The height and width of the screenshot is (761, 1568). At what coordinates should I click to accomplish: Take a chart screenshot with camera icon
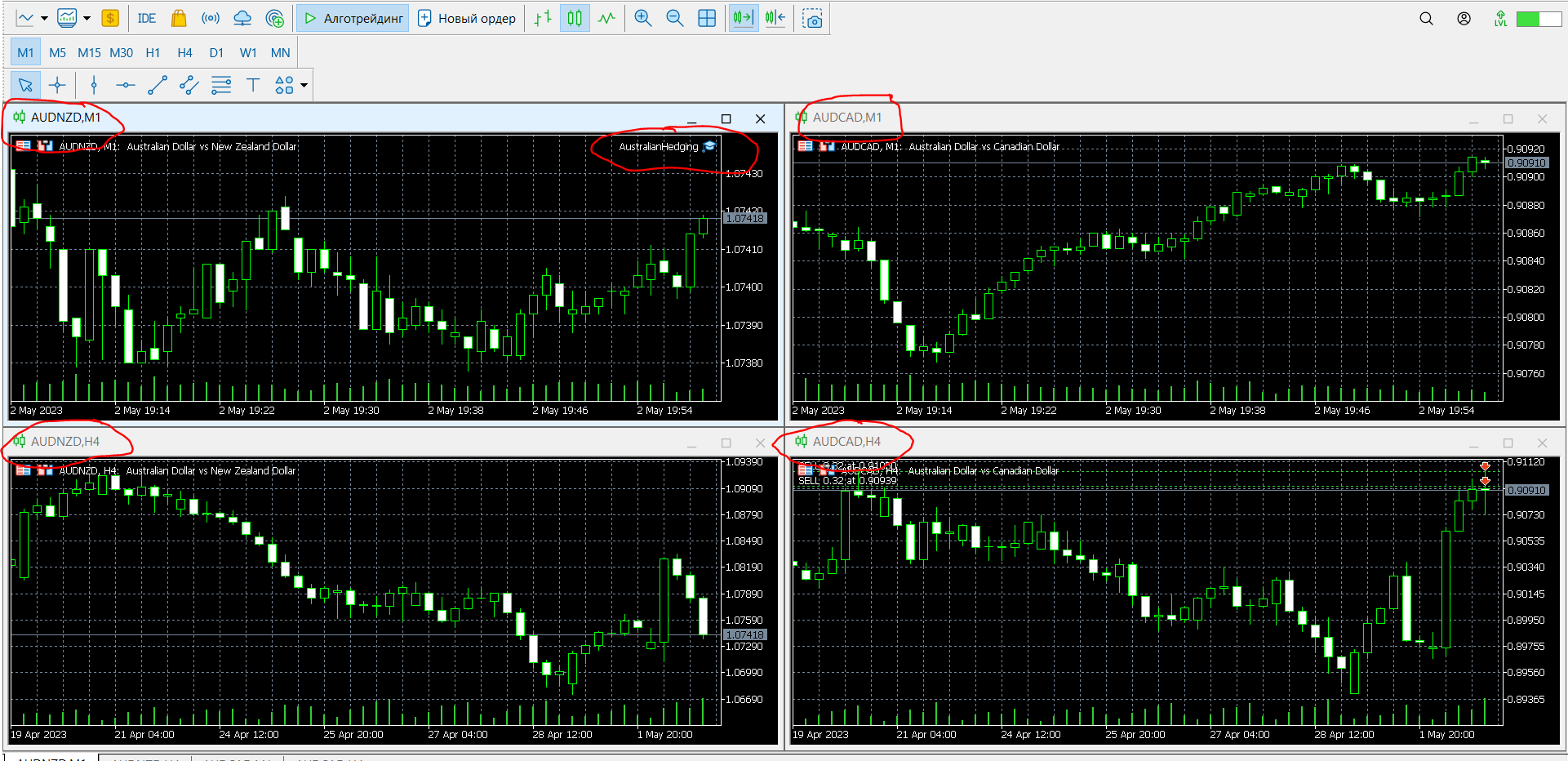(x=812, y=18)
